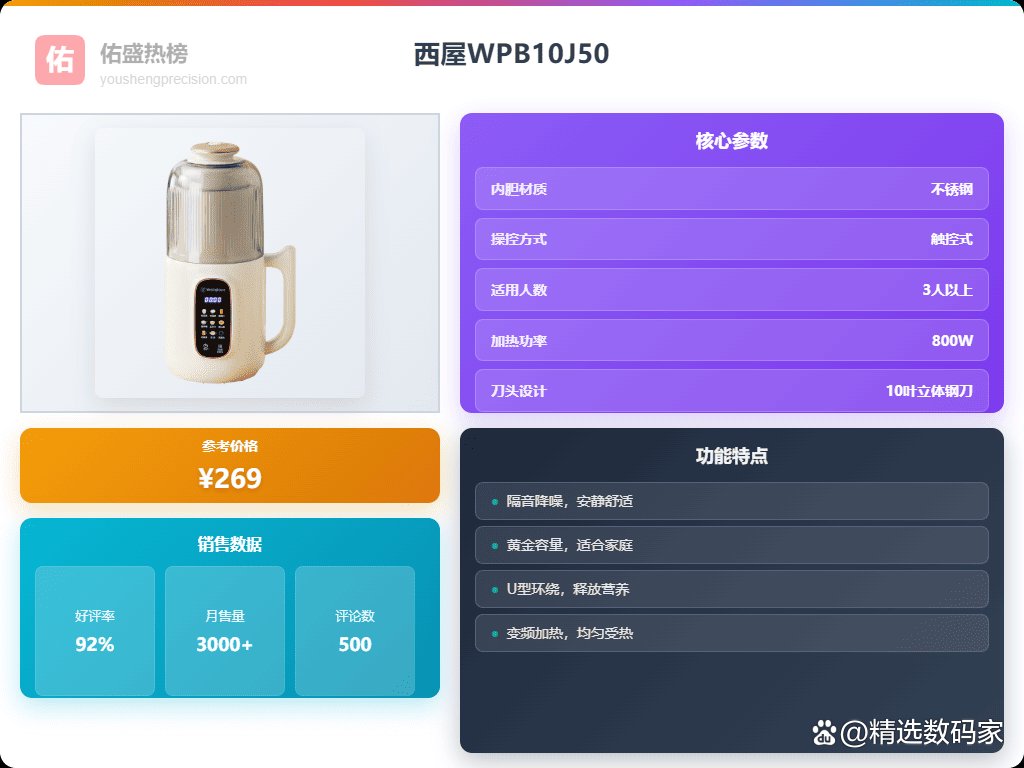Click the pink 佑 logo icon
Screen dimensions: 1024x768
pos(59,60)
